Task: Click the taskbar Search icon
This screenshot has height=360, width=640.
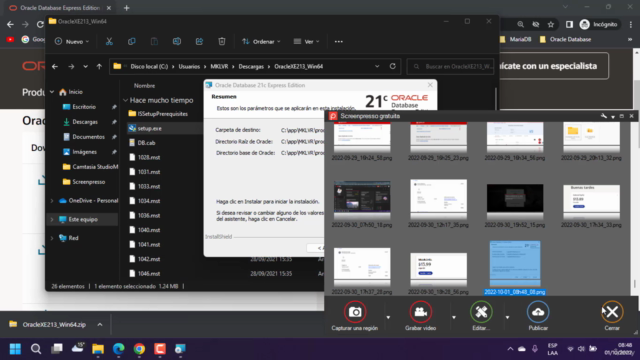Action: click(36, 349)
